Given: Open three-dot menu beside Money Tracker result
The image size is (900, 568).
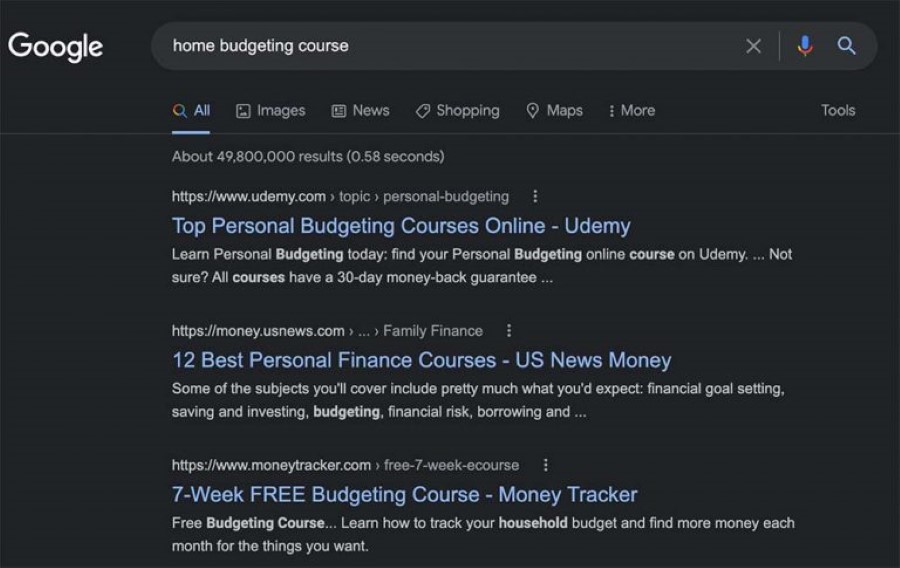Looking at the screenshot, I should coord(545,465).
